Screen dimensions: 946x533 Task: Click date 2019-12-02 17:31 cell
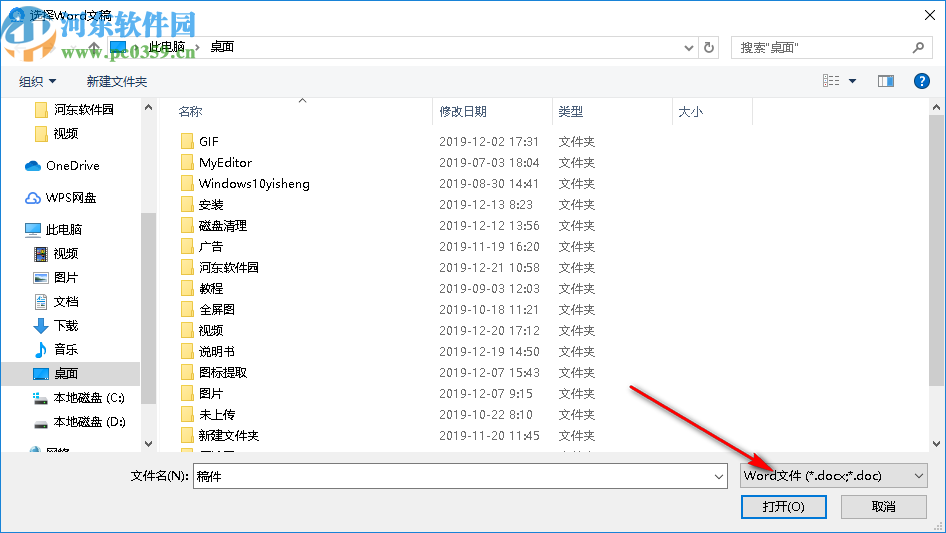[489, 141]
